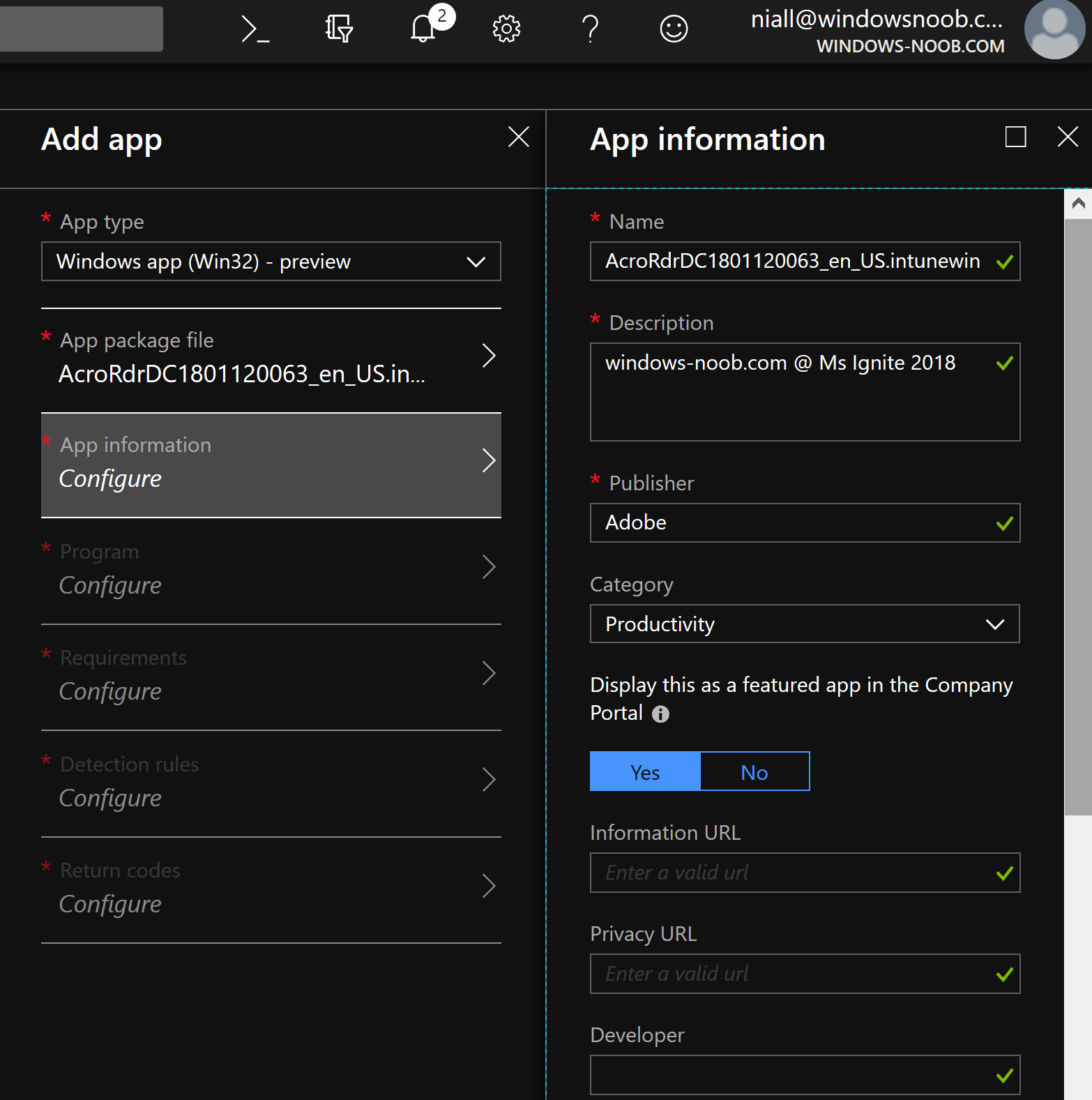Screen dimensions: 1092x1100
Task: Select the App information Configure section
Action: (x=271, y=465)
